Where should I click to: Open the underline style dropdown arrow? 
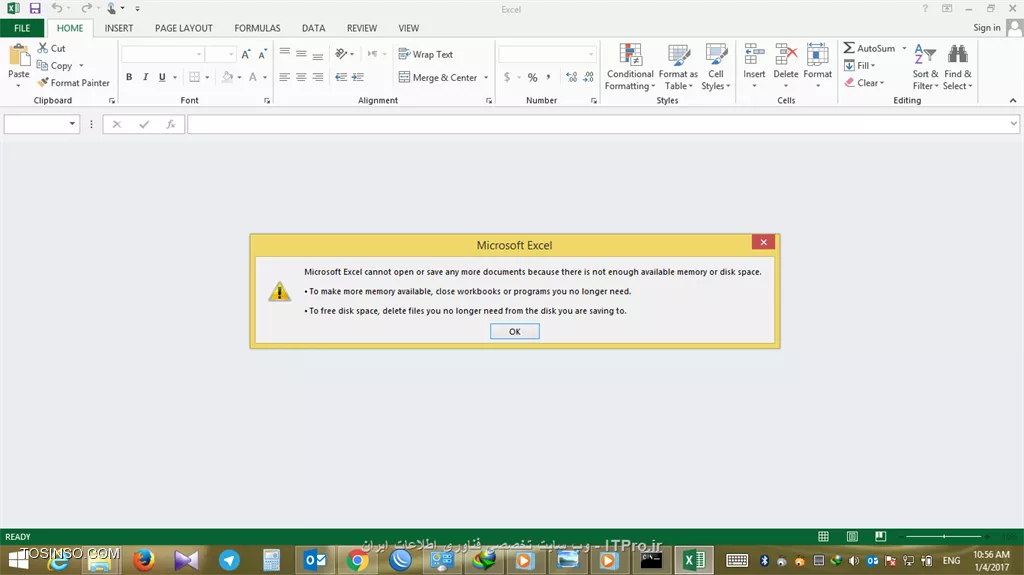[175, 77]
